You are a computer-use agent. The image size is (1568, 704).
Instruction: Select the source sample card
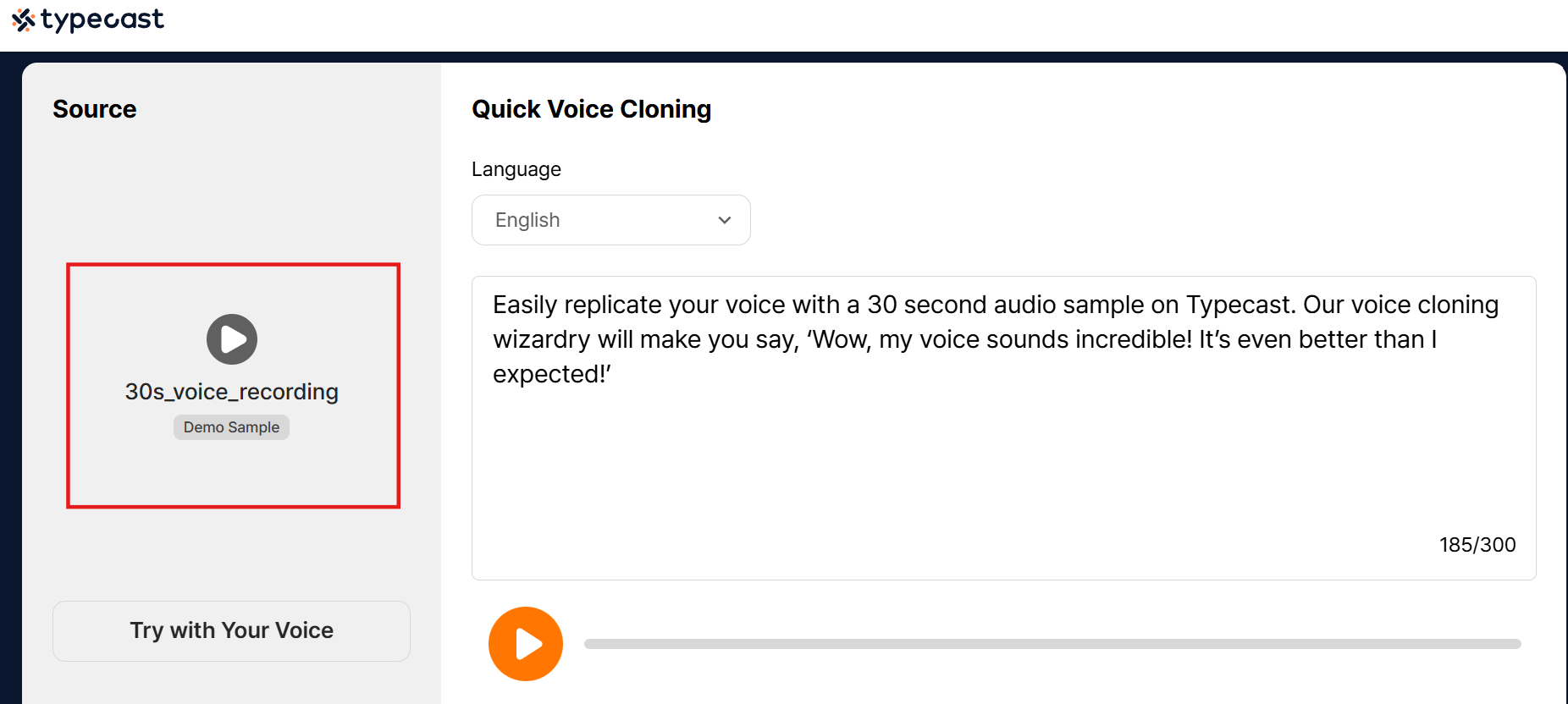(233, 386)
